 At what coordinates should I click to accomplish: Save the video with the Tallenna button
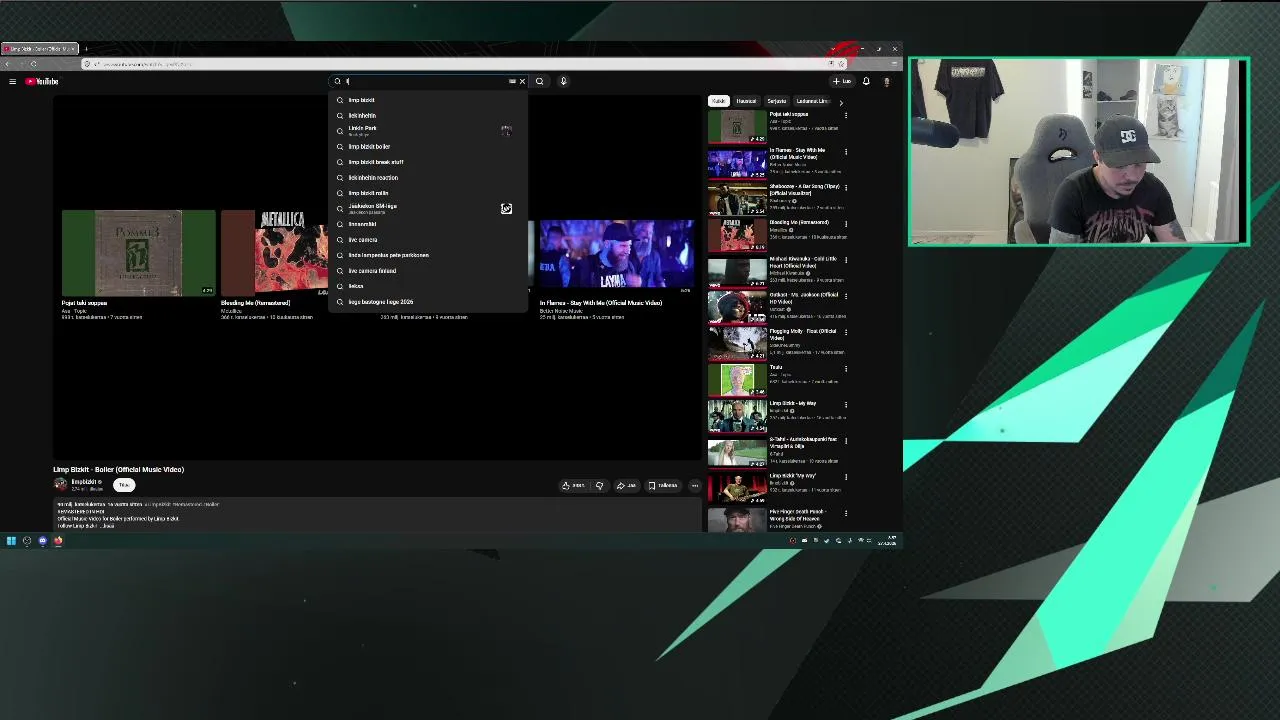[x=663, y=485]
